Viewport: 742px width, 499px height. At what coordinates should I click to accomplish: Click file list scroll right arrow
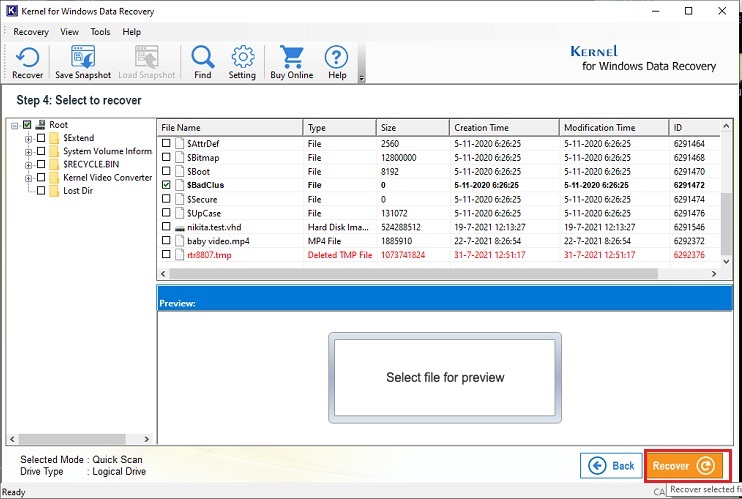click(x=714, y=274)
